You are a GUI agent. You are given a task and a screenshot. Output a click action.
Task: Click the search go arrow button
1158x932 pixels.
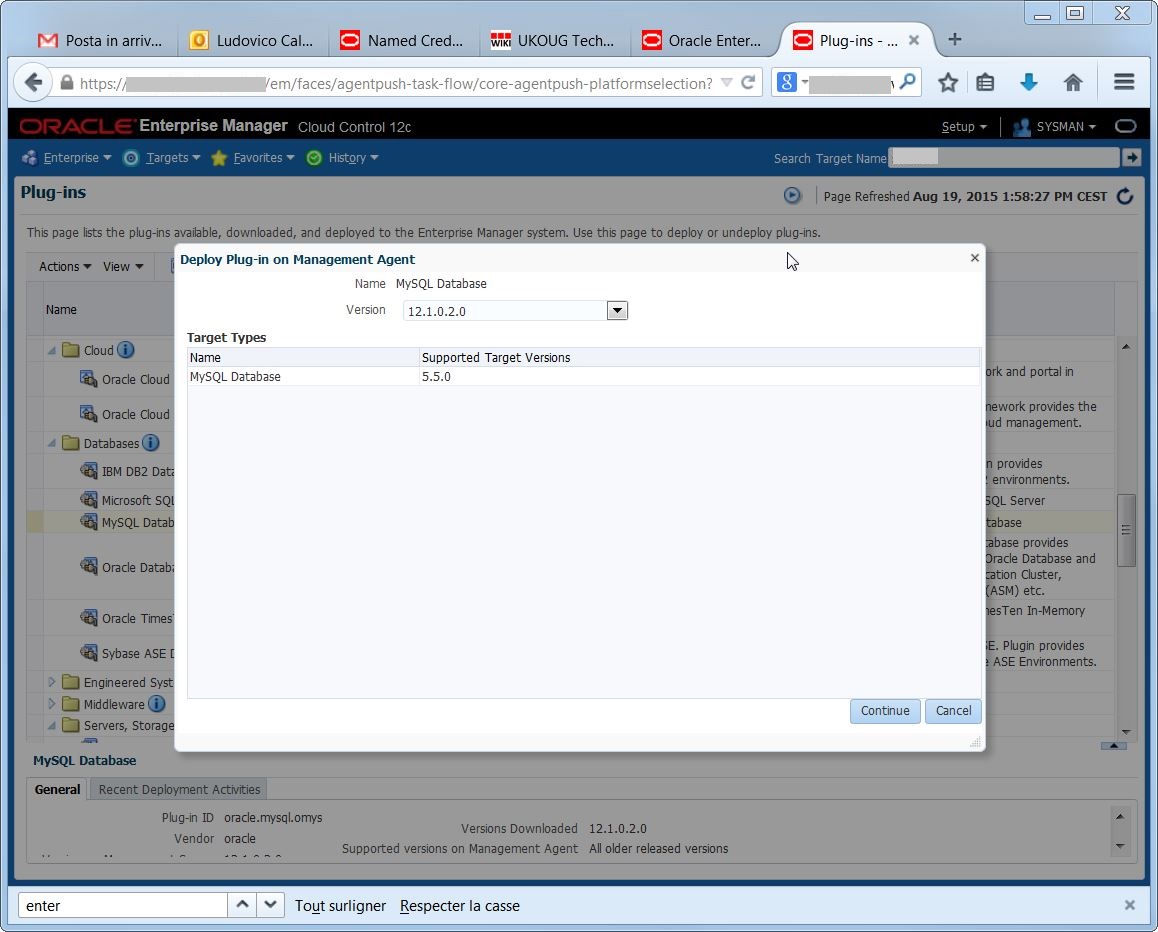coord(1131,157)
